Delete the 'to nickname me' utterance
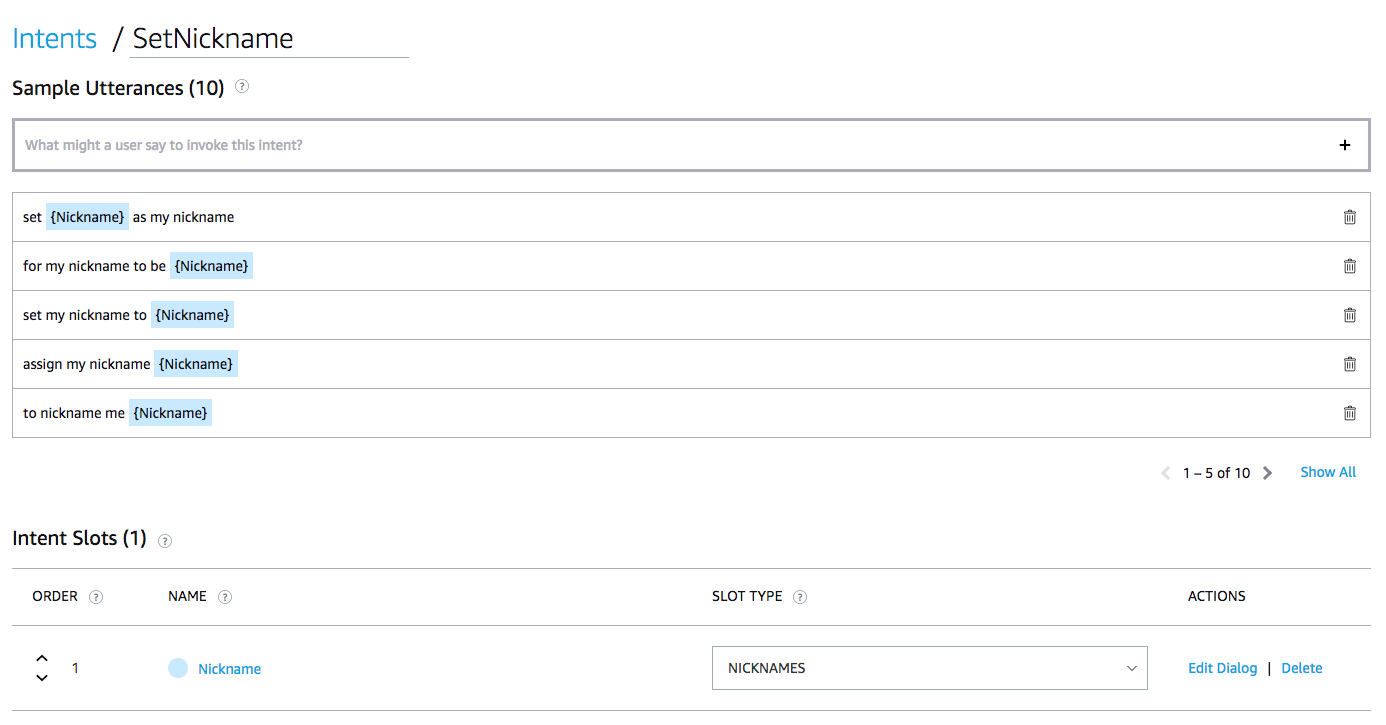 point(1349,413)
